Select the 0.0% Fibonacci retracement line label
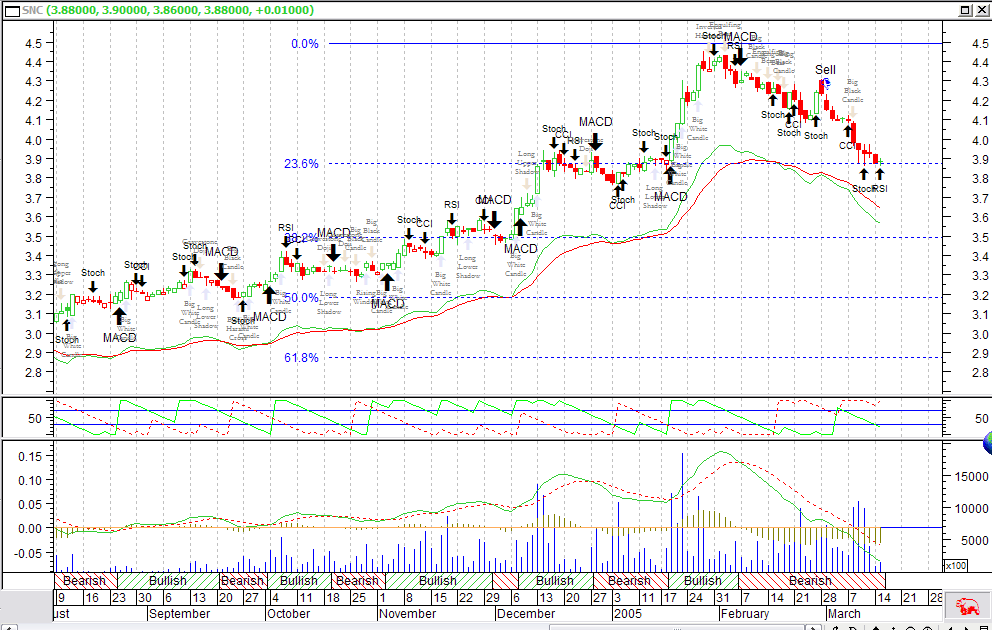The image size is (992, 630). pyautogui.click(x=305, y=44)
